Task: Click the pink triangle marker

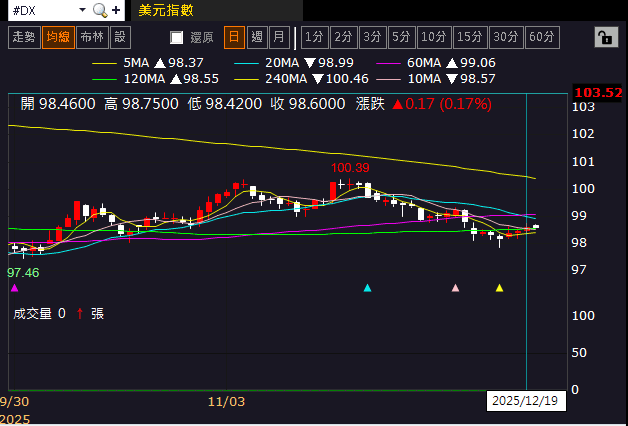Action: click(x=455, y=288)
